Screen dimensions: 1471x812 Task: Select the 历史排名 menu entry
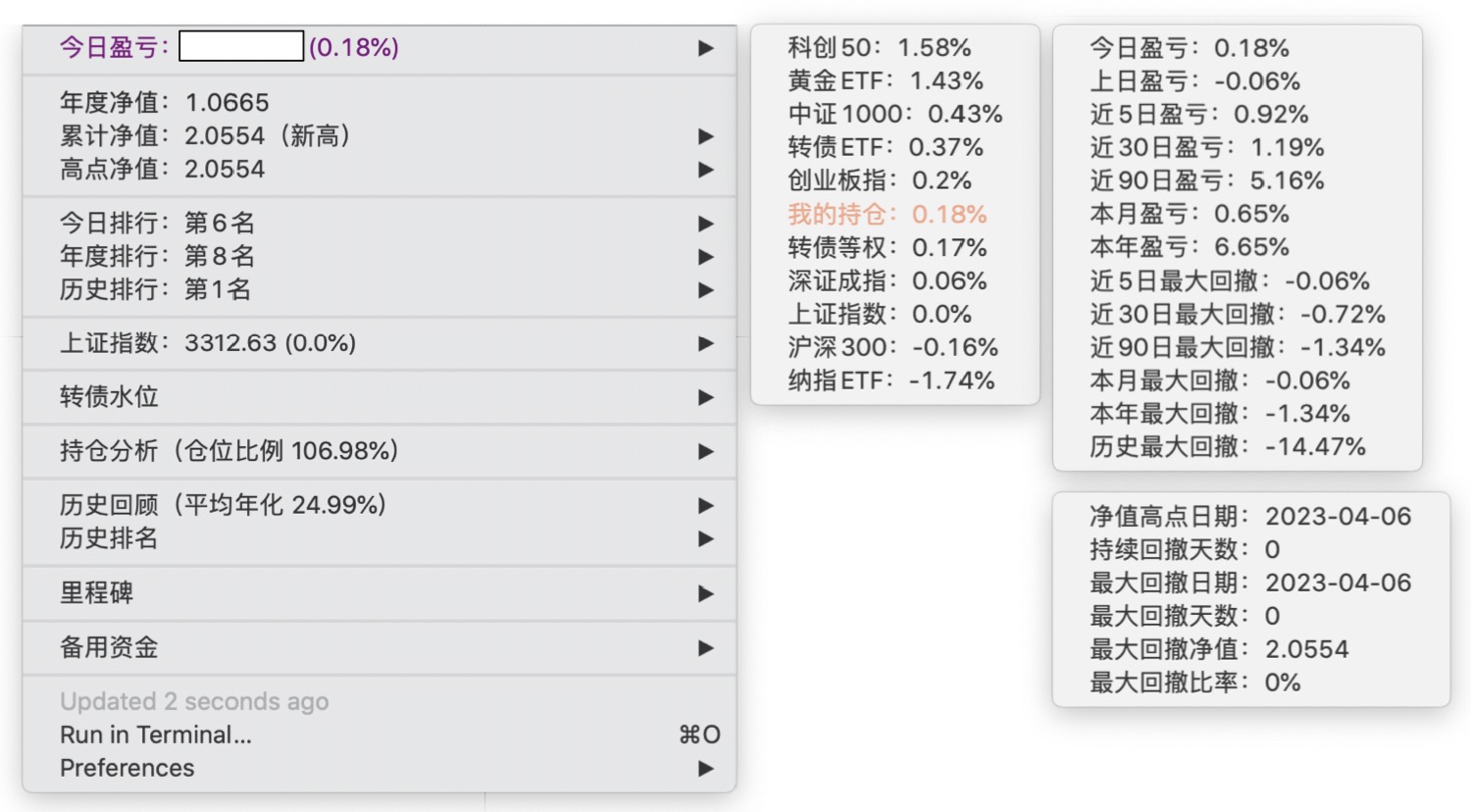click(109, 538)
